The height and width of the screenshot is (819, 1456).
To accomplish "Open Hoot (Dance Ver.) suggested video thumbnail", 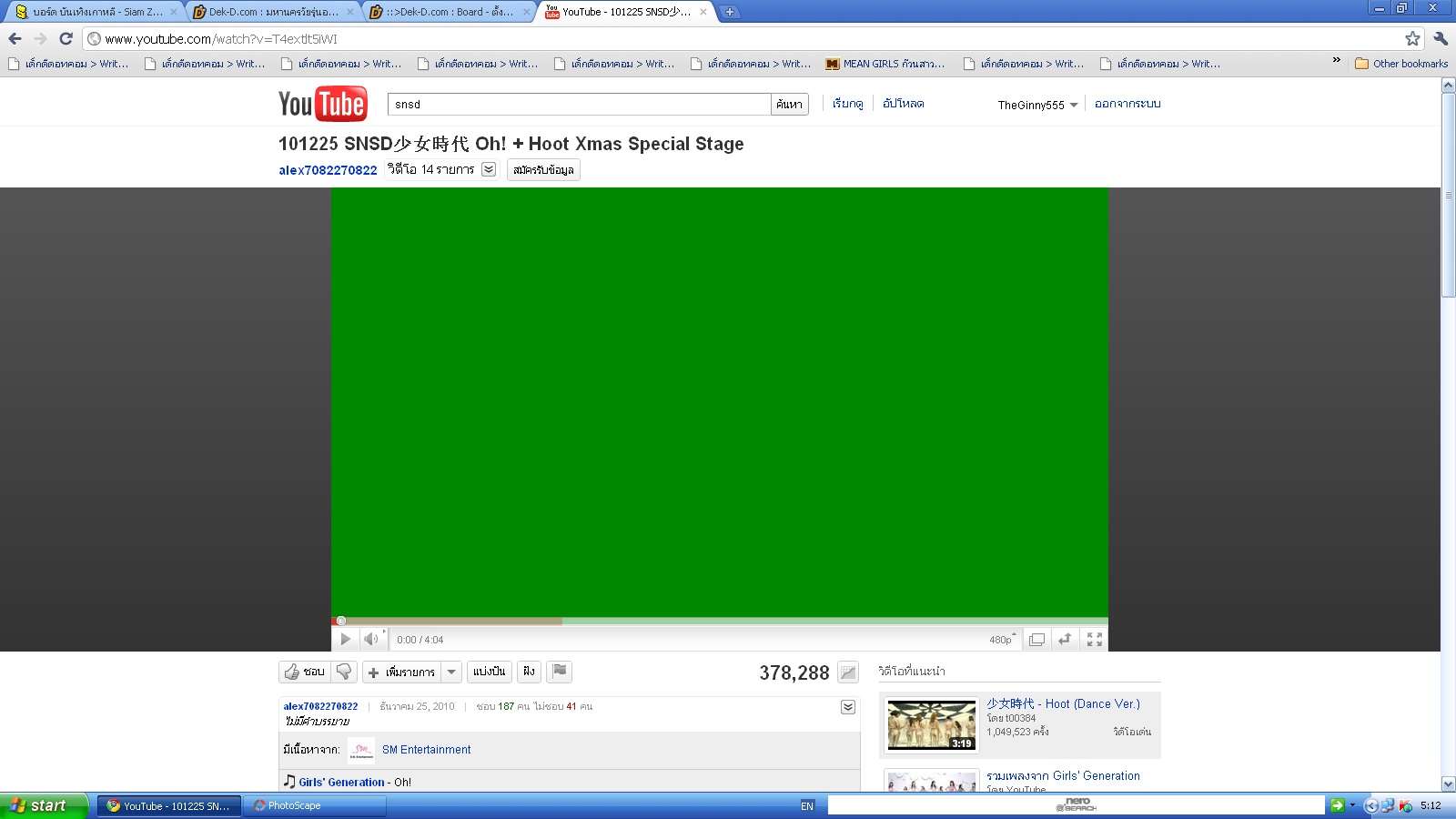I will 932,725.
